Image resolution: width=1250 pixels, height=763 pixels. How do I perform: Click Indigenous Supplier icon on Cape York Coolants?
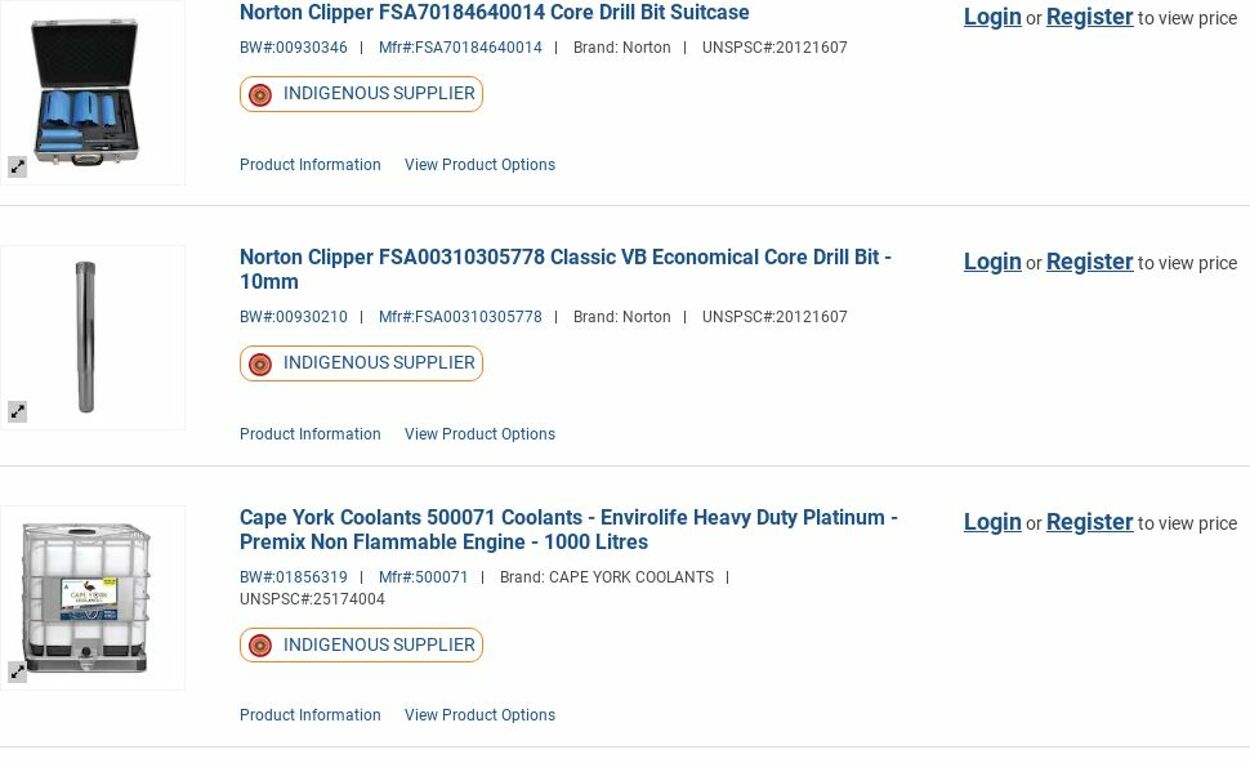[x=260, y=646]
